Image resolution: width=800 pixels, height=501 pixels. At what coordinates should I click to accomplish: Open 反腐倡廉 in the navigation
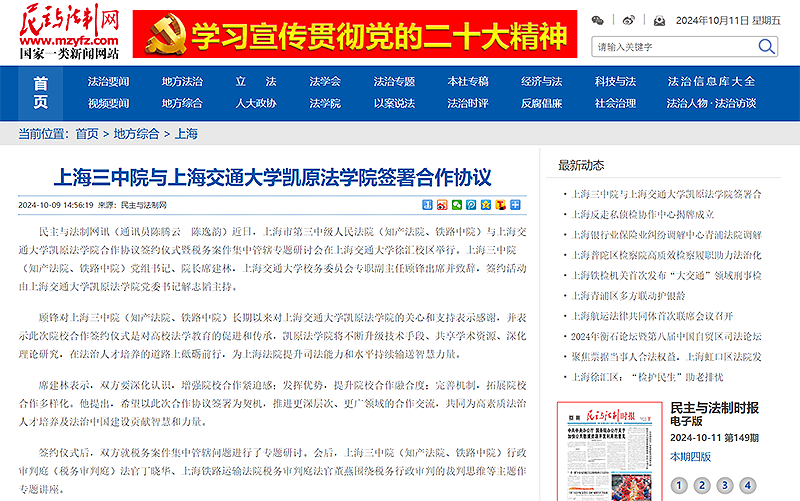pyautogui.click(x=541, y=104)
